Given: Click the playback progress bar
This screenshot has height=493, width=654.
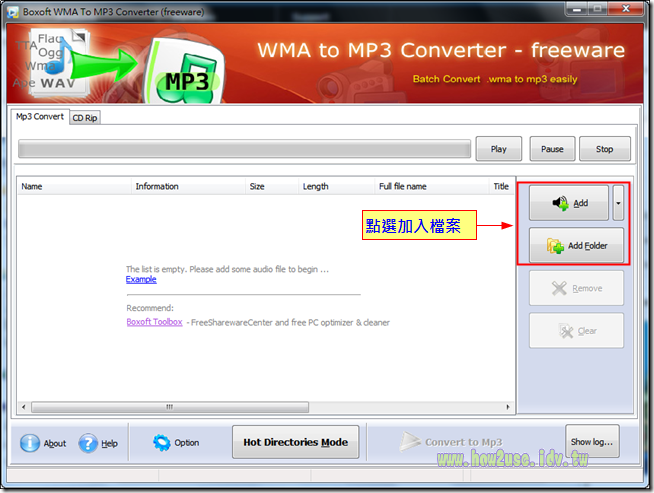Looking at the screenshot, I should pyautogui.click(x=244, y=149).
